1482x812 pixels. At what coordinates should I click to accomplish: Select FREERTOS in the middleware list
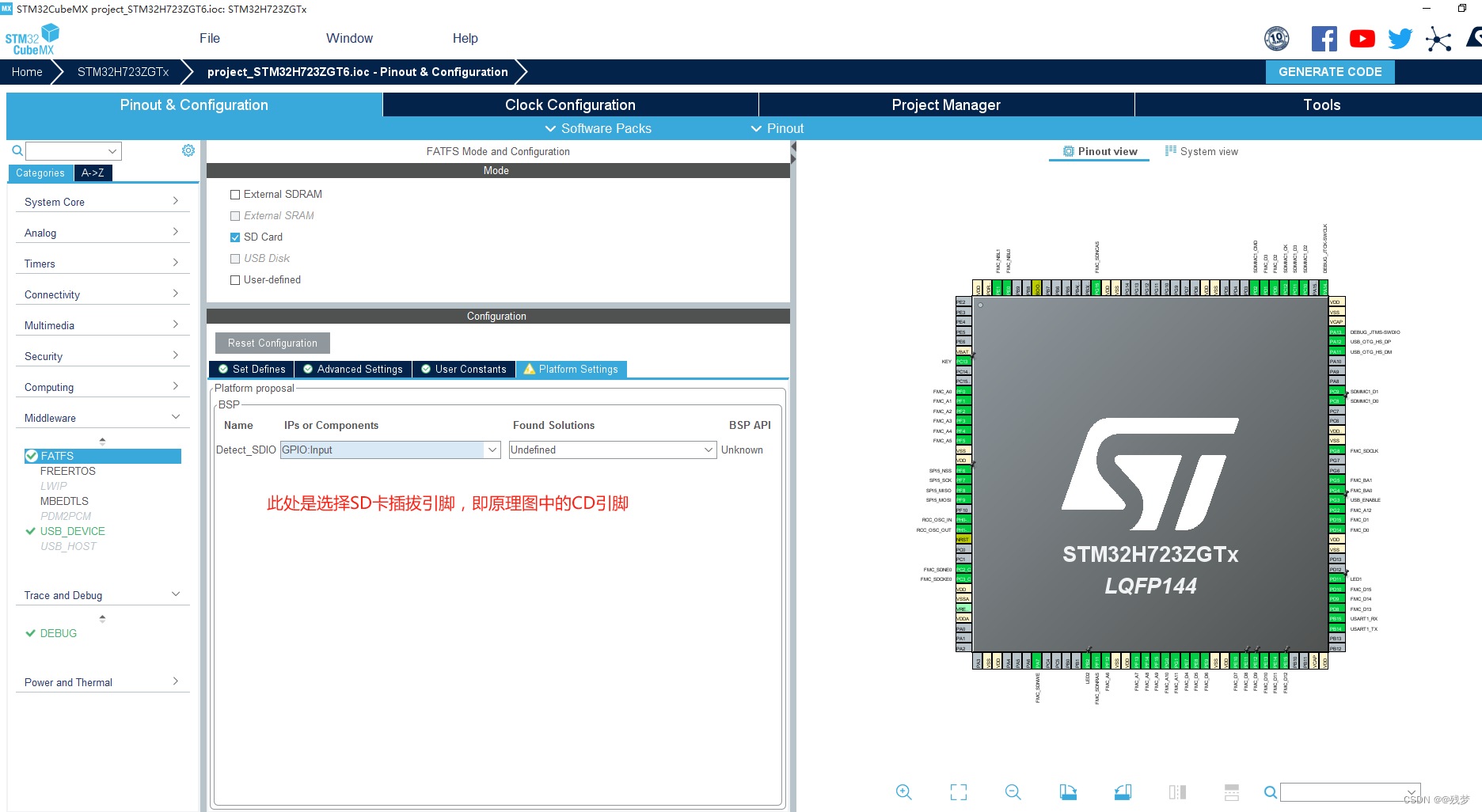(x=68, y=471)
